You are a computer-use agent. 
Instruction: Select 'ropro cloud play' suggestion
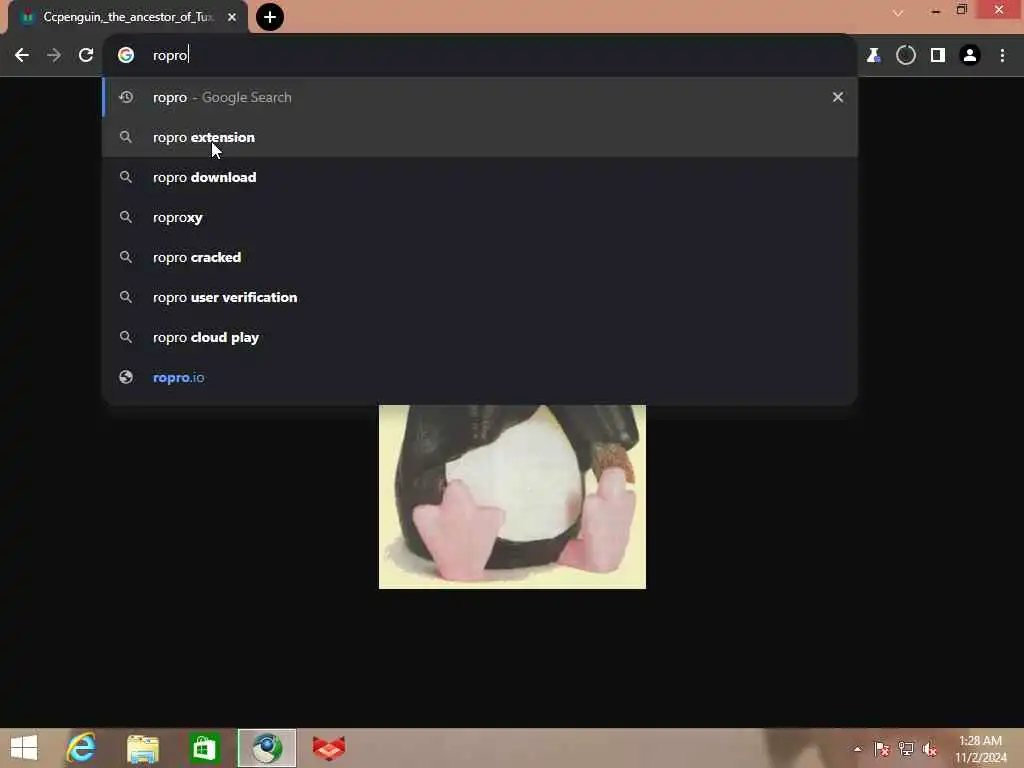(480, 337)
